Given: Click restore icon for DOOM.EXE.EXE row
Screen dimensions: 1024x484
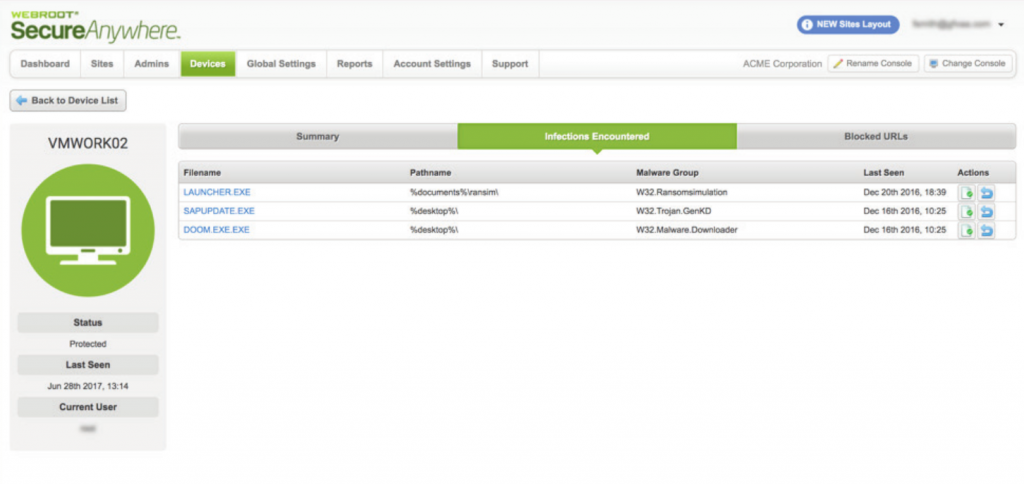Looking at the screenshot, I should point(986,231).
